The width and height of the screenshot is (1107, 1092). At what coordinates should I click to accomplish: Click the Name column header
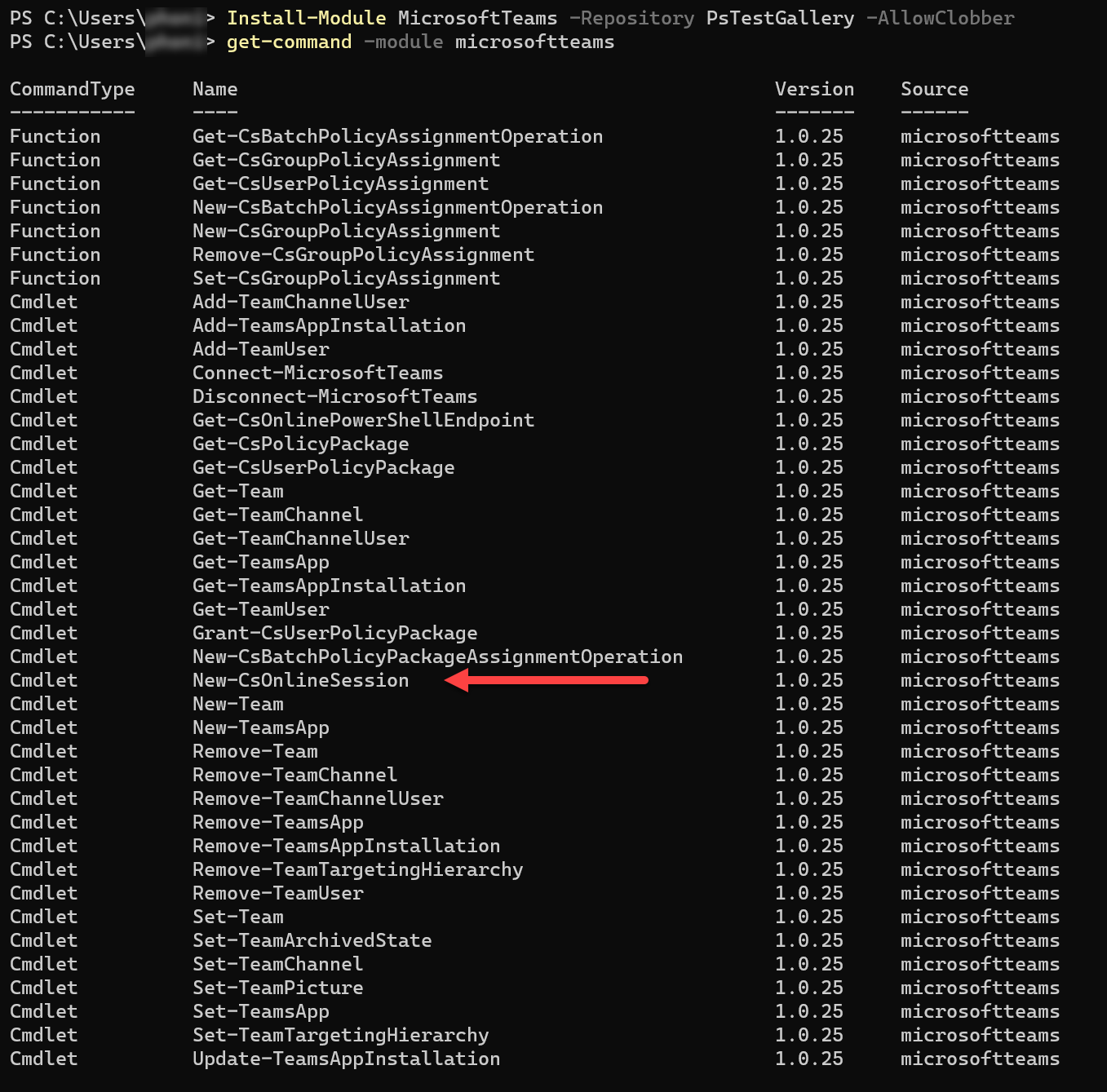(x=215, y=89)
